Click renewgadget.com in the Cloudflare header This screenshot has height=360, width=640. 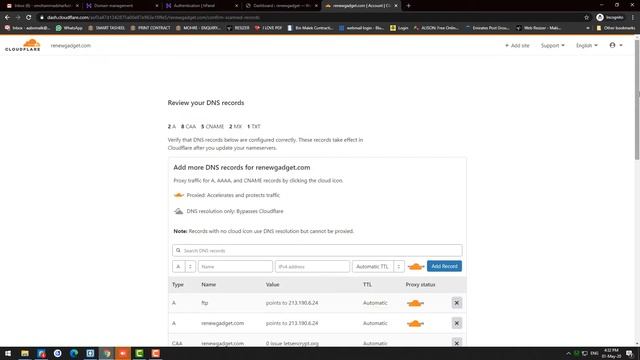(x=71, y=45)
